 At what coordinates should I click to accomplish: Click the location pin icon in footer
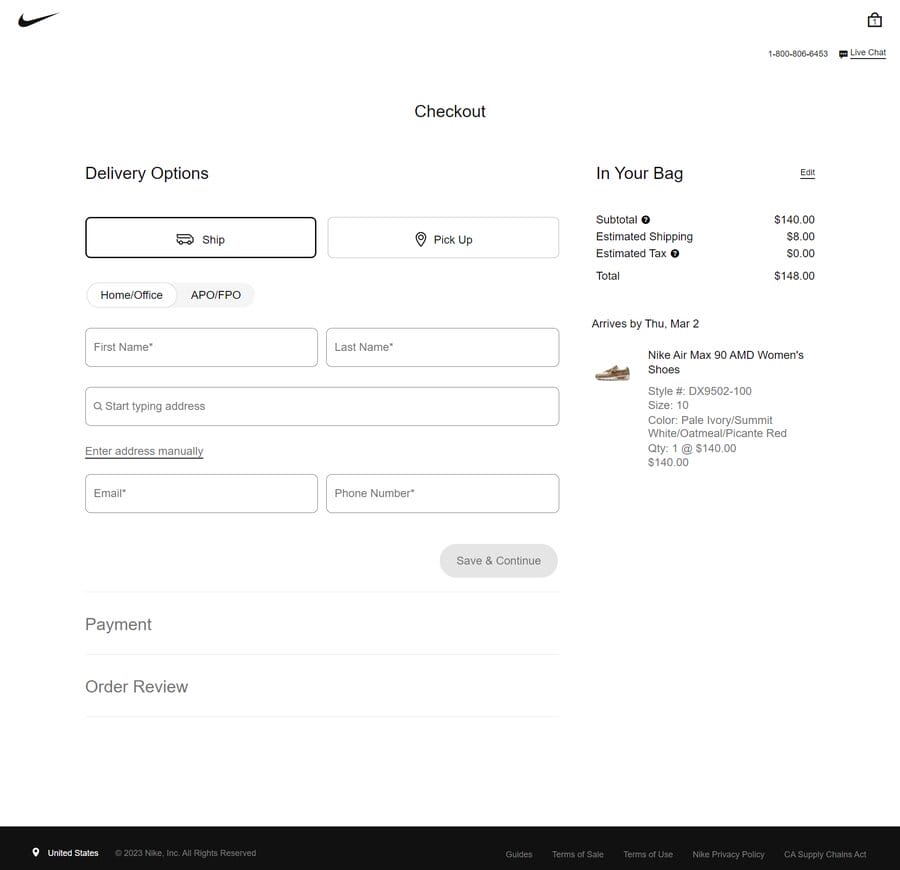pos(36,852)
